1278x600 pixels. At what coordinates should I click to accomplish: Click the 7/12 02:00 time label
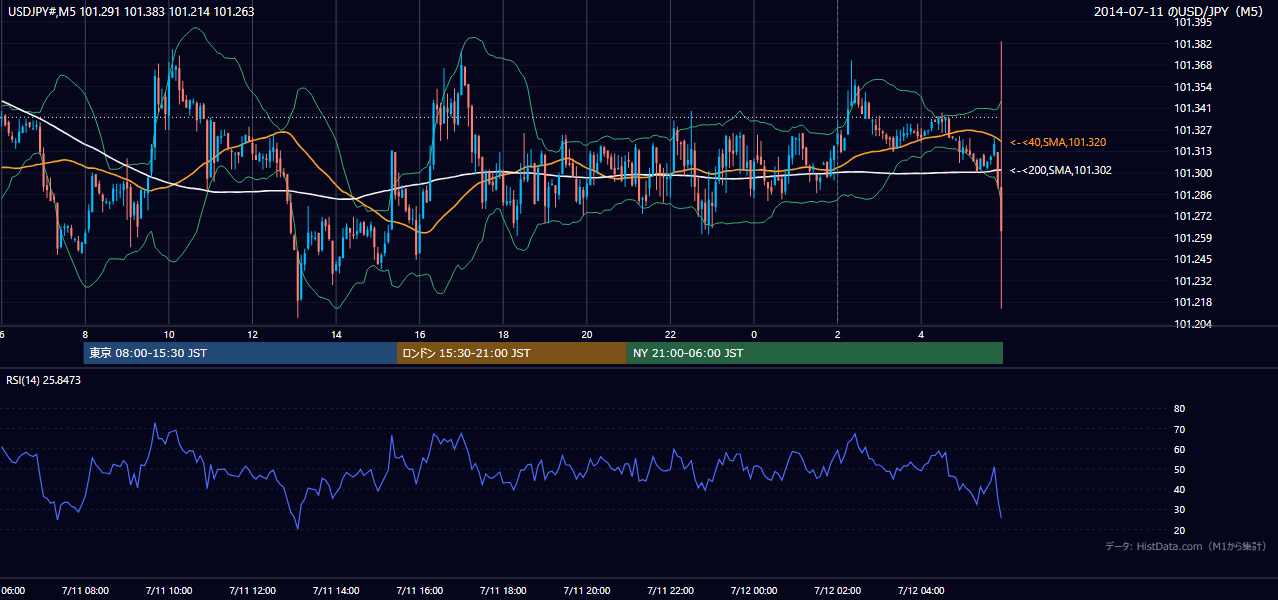coord(838,591)
